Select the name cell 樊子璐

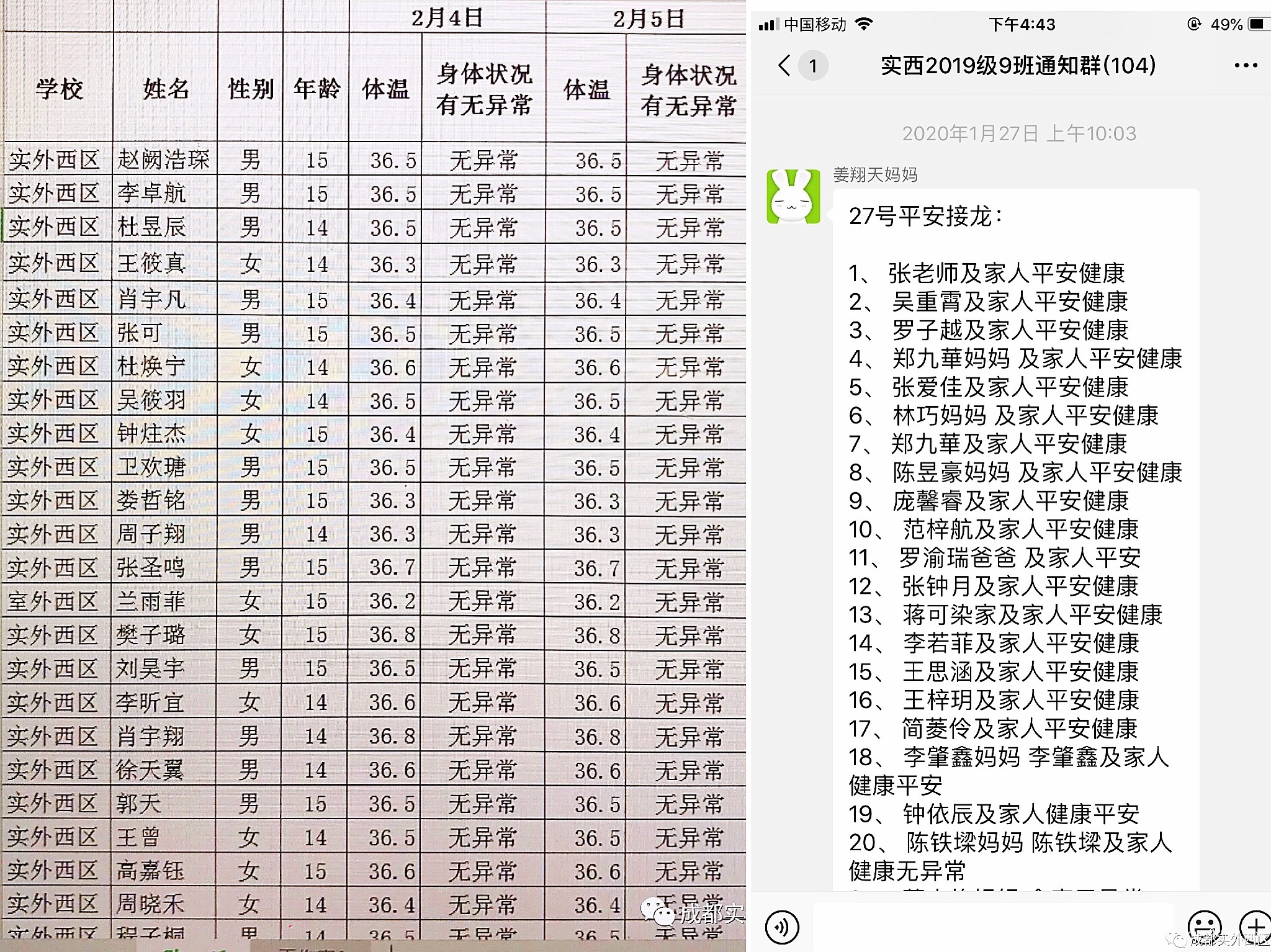(164, 635)
